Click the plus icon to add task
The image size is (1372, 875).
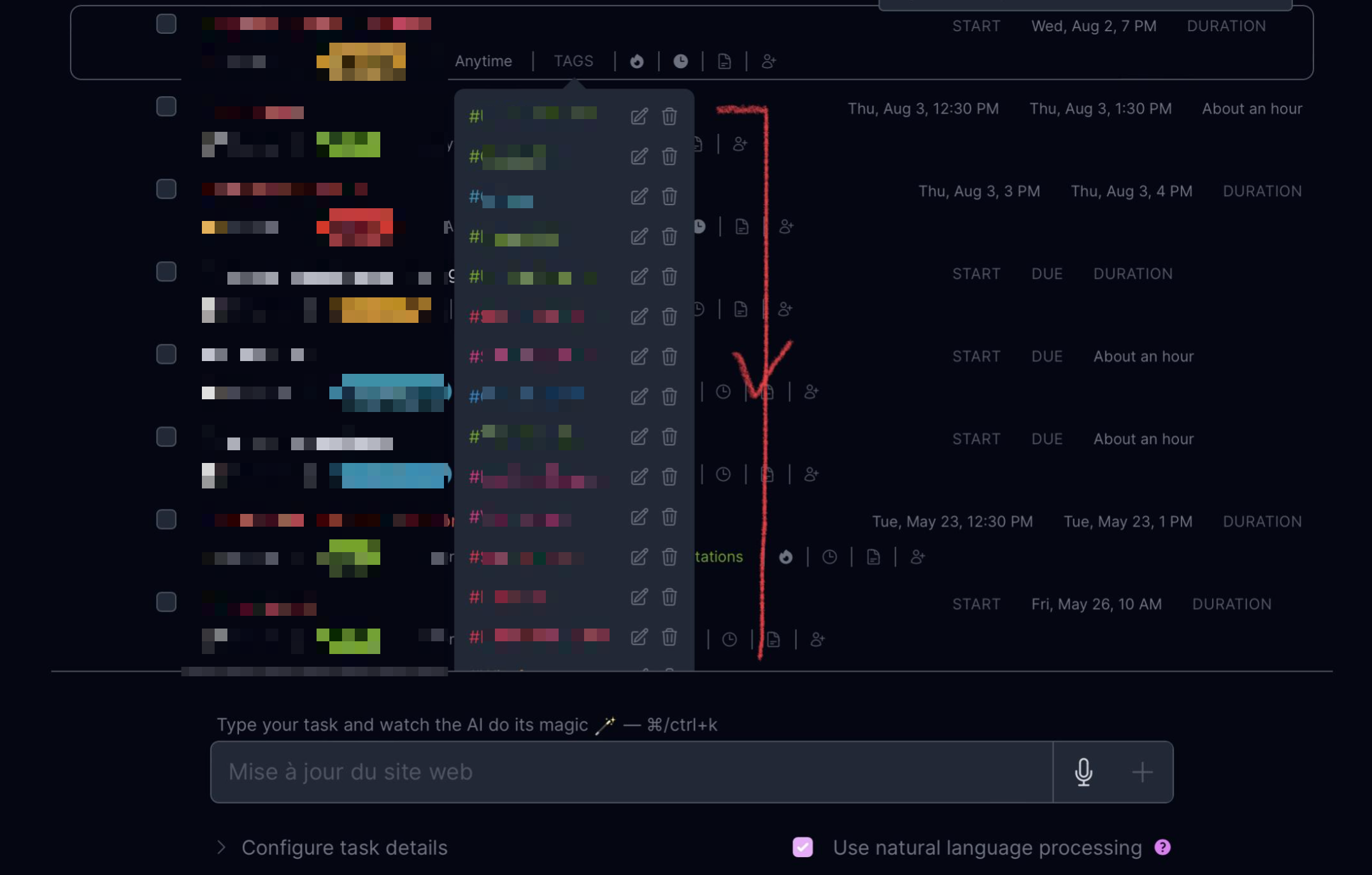(x=1142, y=772)
